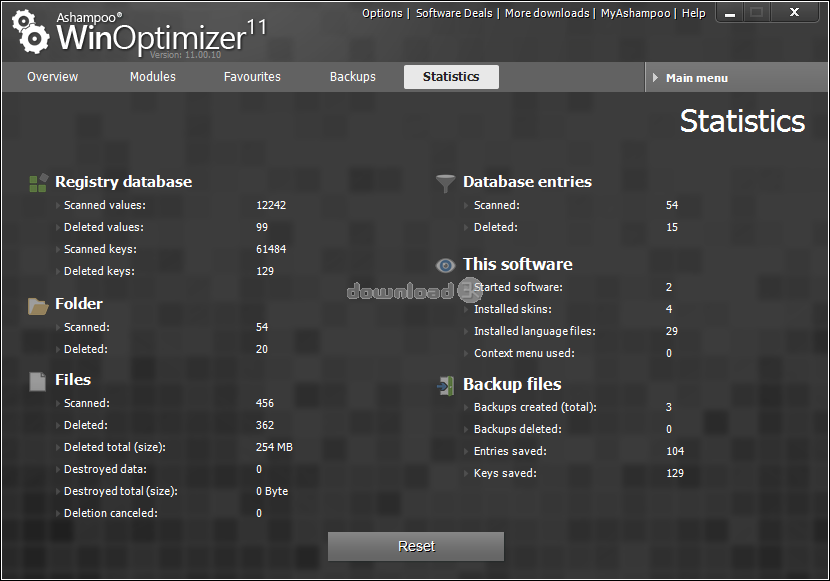The width and height of the screenshot is (830, 581).
Task: Click the value 12242
Action: pos(271,205)
